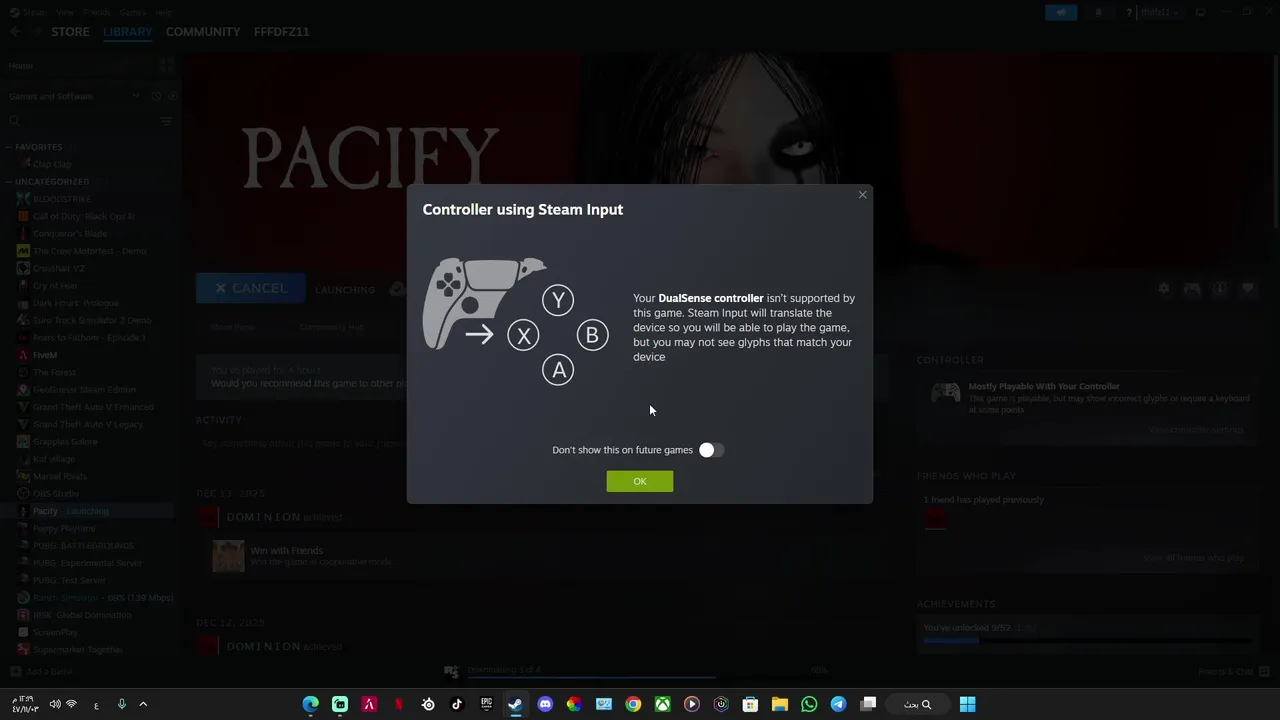This screenshot has width=1280, height=720.
Task: Open the game settings gear icon
Action: coord(1164,288)
